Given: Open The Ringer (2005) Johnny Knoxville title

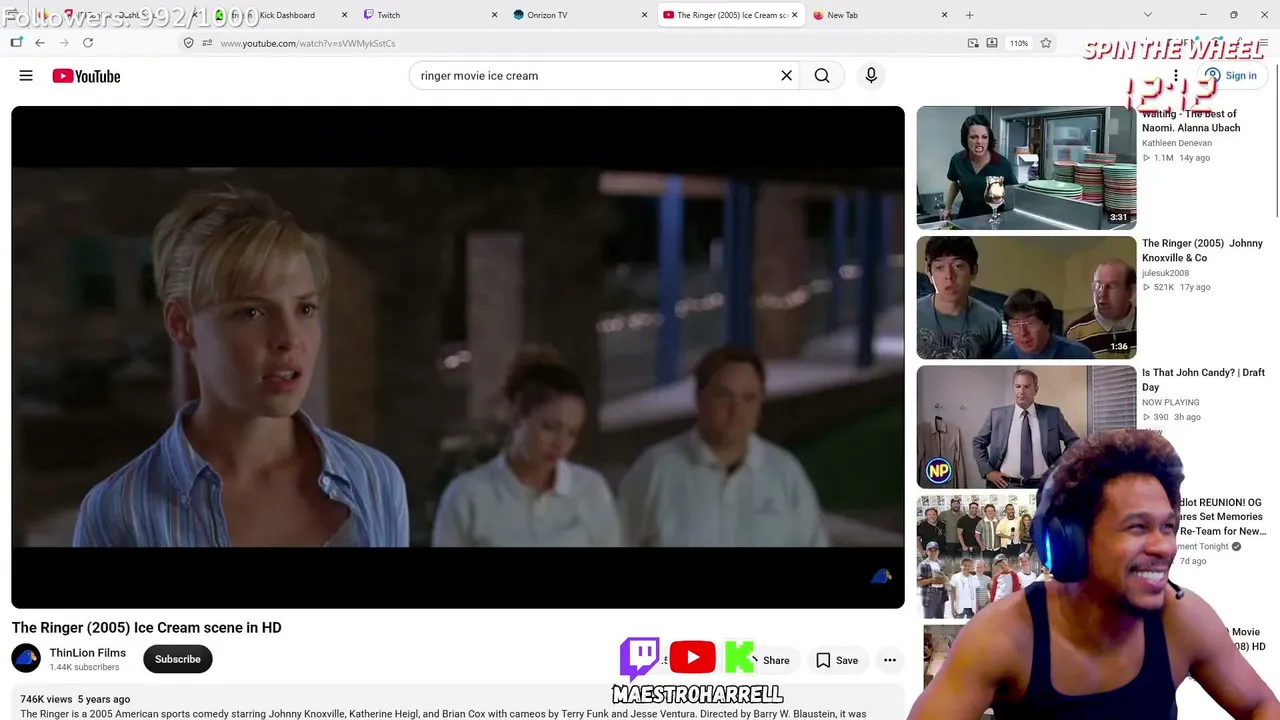Looking at the screenshot, I should pyautogui.click(x=1202, y=250).
